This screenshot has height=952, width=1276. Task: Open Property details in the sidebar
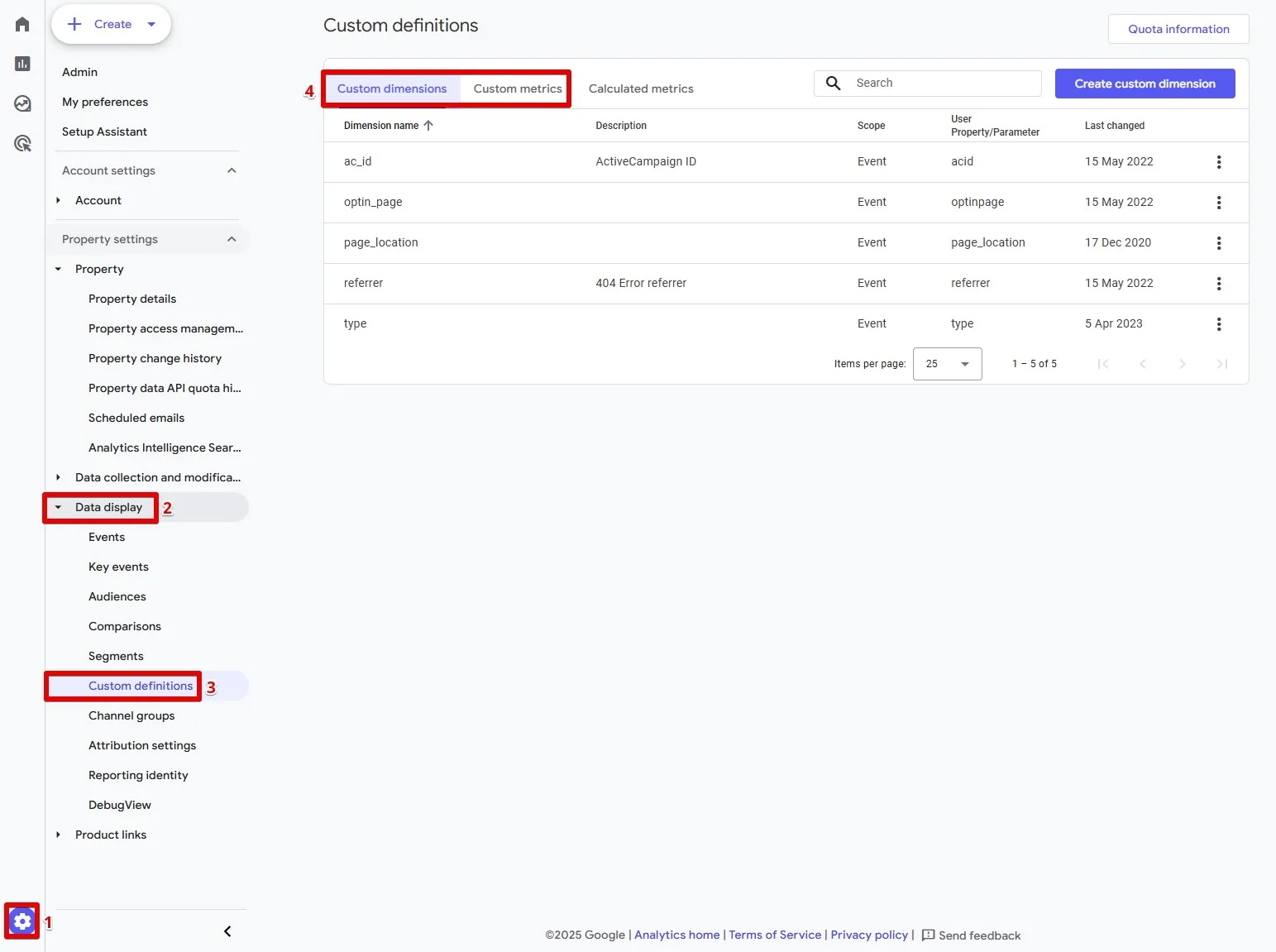tap(132, 299)
